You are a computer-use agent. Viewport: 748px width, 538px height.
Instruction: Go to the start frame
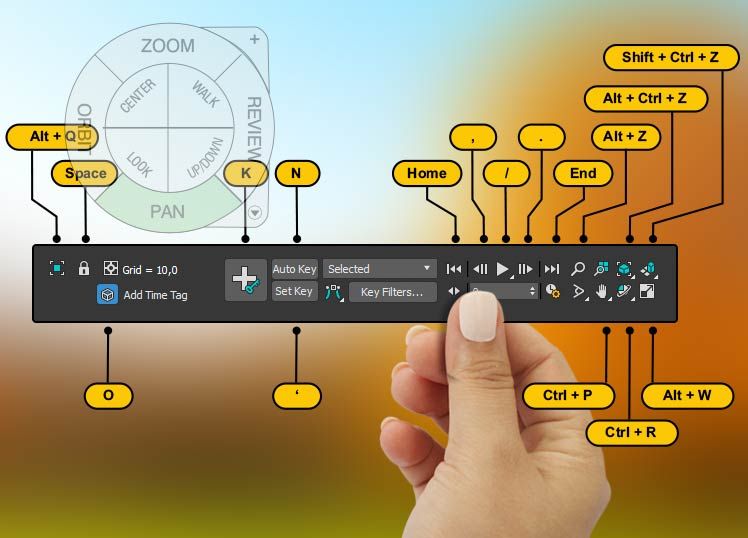tap(454, 269)
